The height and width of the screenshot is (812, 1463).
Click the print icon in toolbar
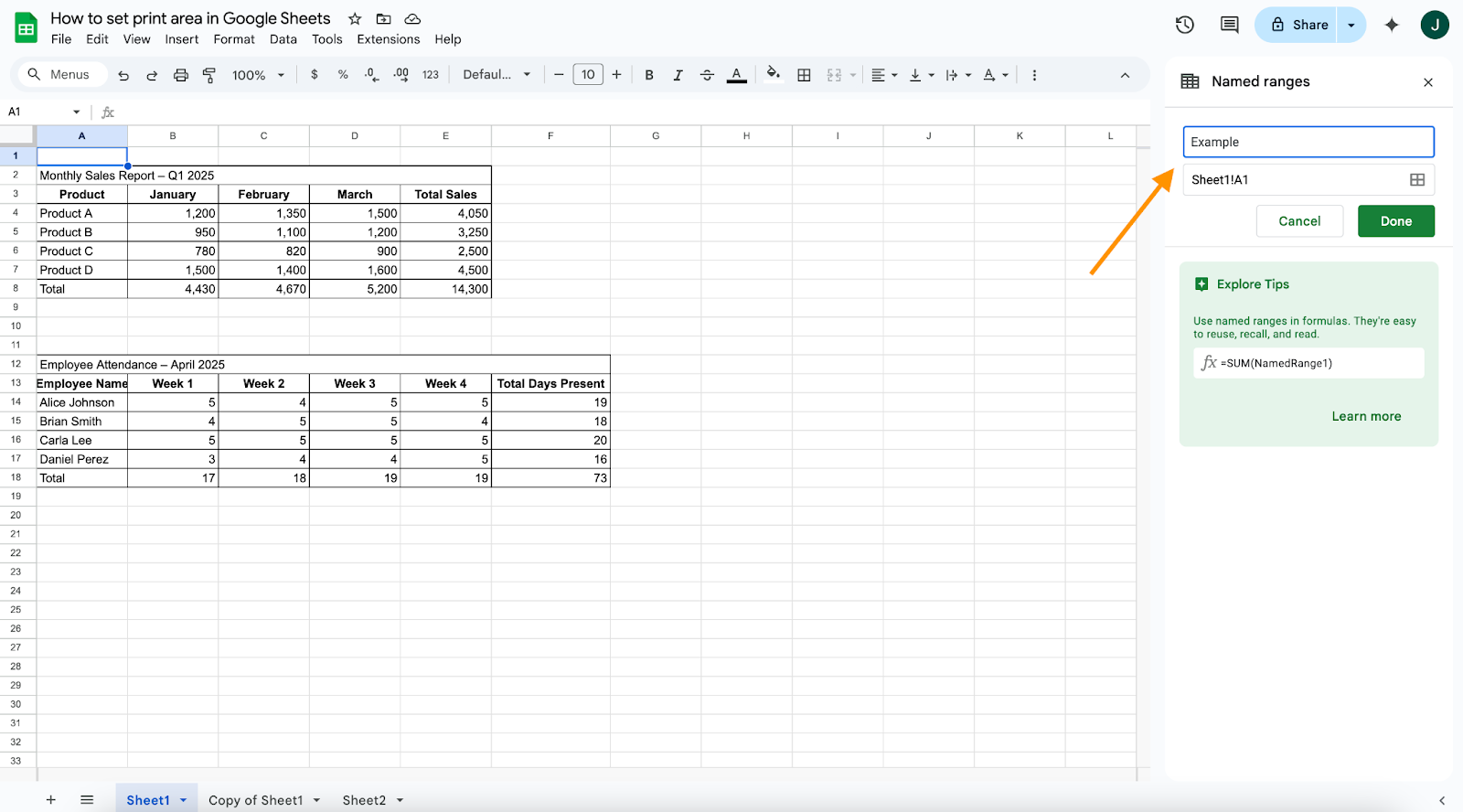click(181, 75)
